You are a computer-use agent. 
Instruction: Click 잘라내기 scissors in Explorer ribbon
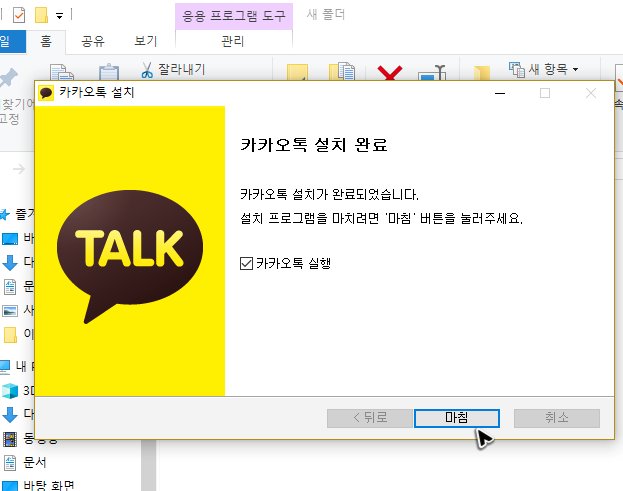[x=174, y=70]
